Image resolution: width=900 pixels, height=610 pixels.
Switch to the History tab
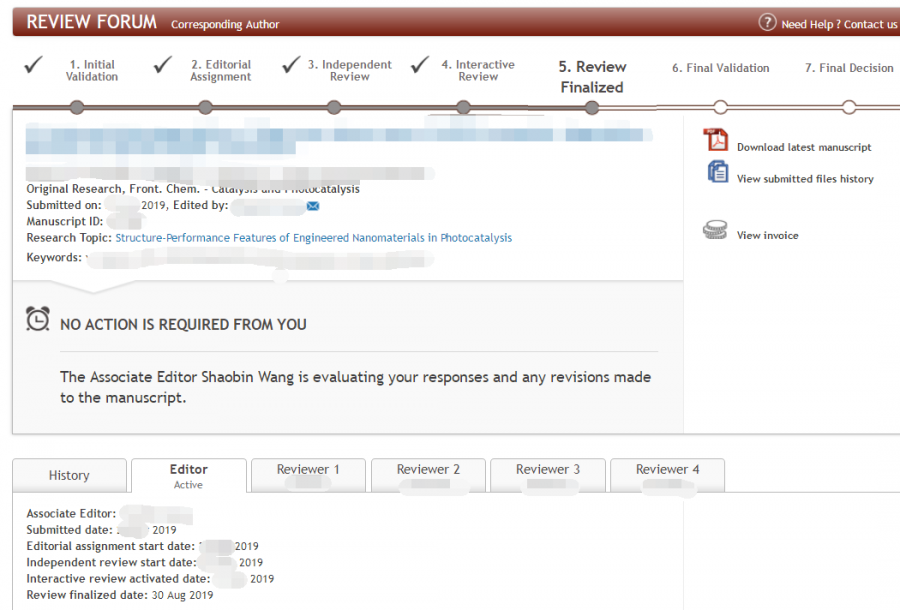[69, 475]
